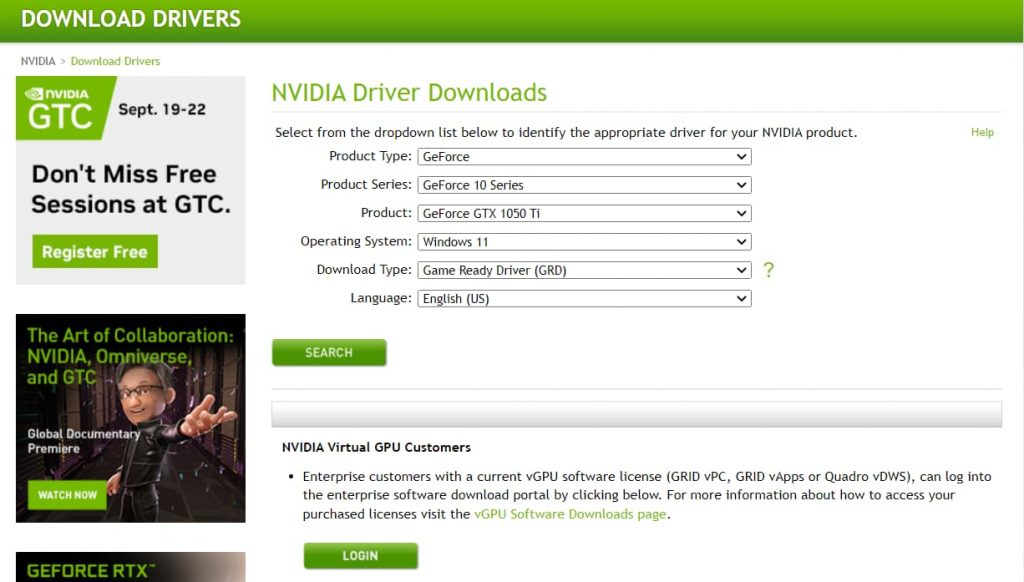Follow the vGPU Software Downloads page link

(570, 514)
